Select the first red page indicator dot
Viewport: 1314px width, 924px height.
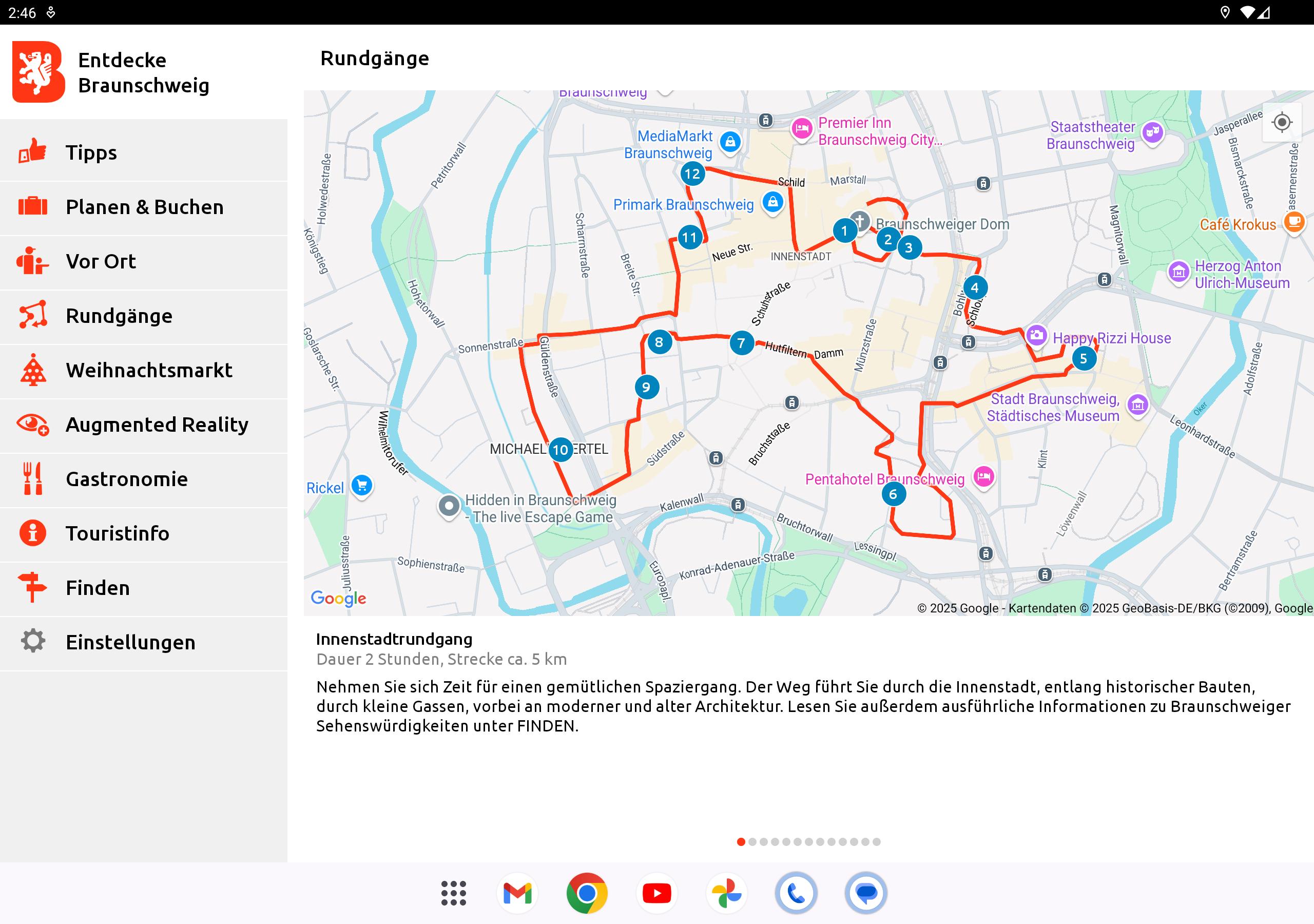[741, 841]
